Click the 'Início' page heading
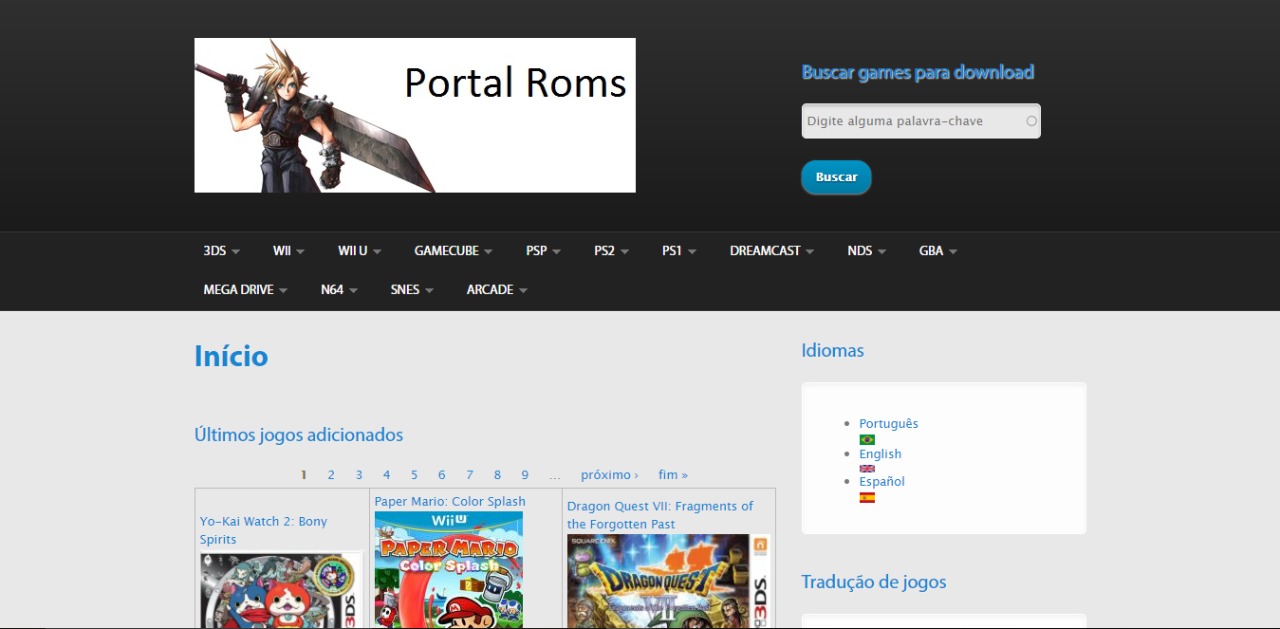The width and height of the screenshot is (1280, 629). pos(231,357)
